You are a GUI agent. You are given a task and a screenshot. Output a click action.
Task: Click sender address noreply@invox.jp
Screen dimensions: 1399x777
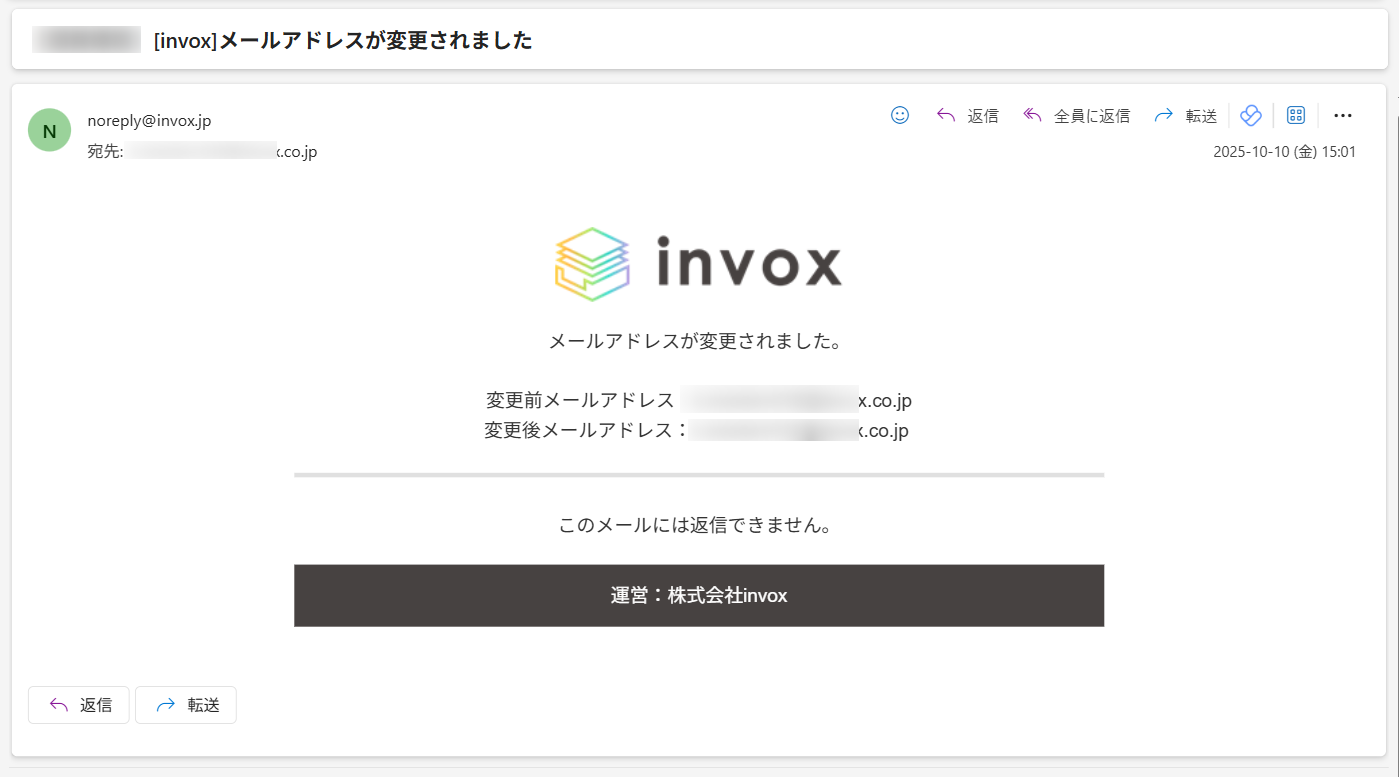(149, 121)
